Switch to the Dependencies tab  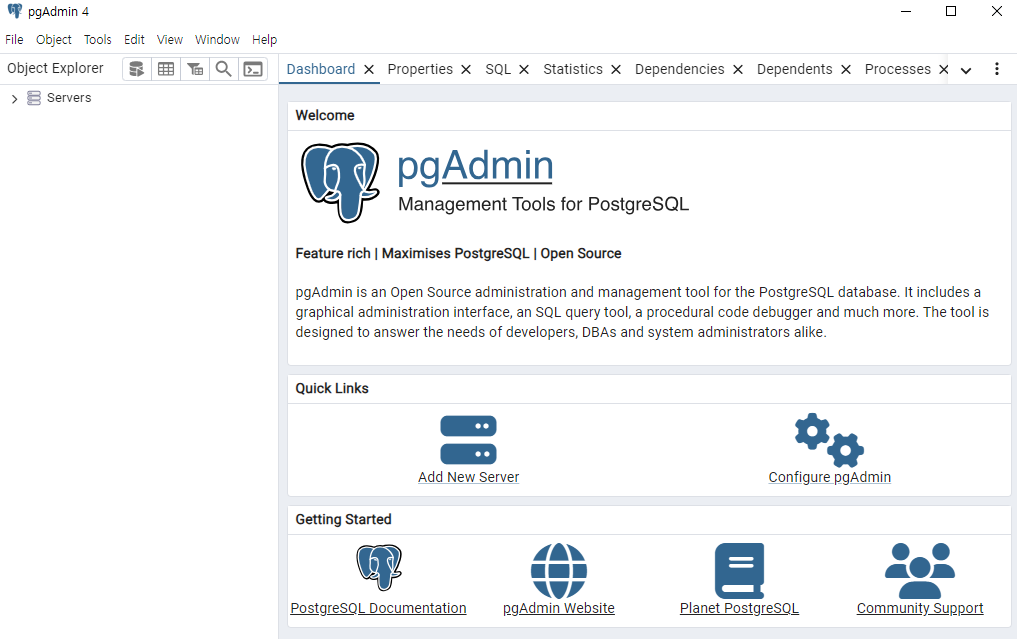[679, 69]
